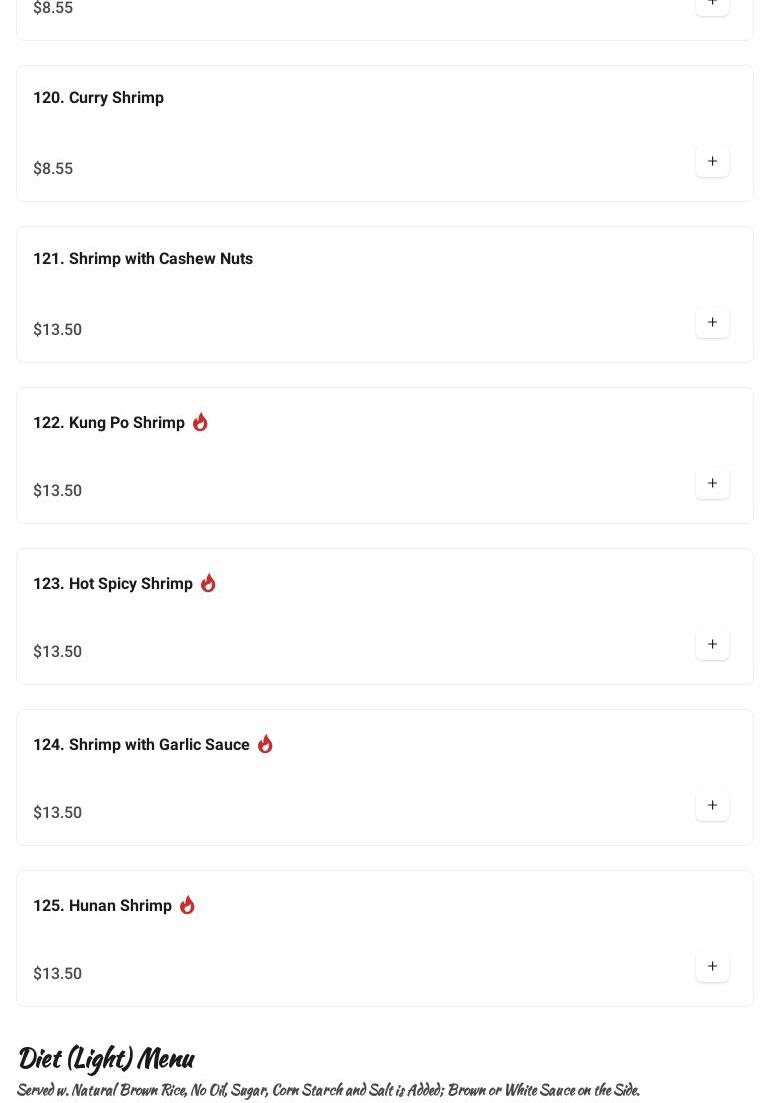Select the 125. Hunan Shrimp title

[x=102, y=906]
